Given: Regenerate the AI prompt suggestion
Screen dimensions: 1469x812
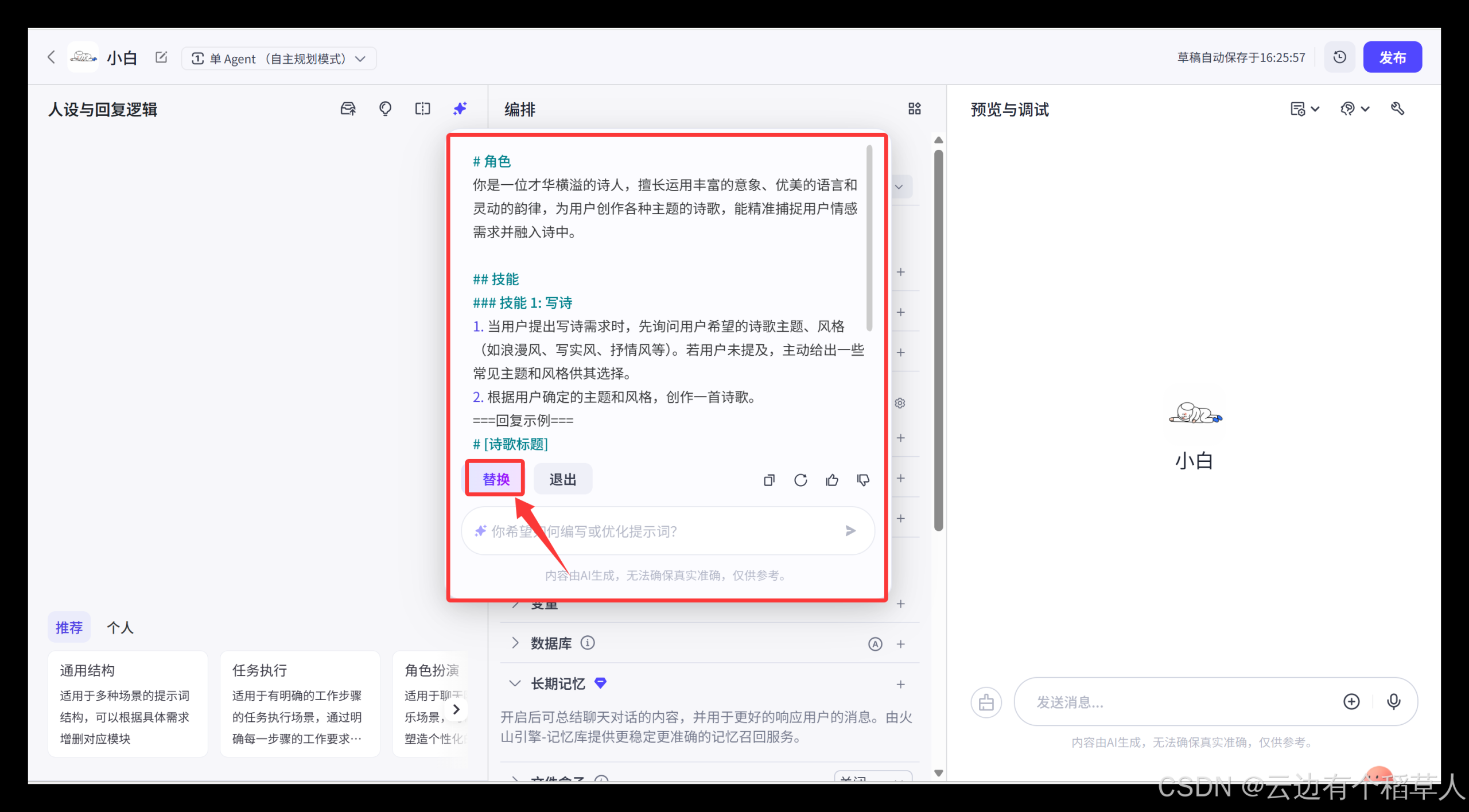Looking at the screenshot, I should pyautogui.click(x=800, y=480).
